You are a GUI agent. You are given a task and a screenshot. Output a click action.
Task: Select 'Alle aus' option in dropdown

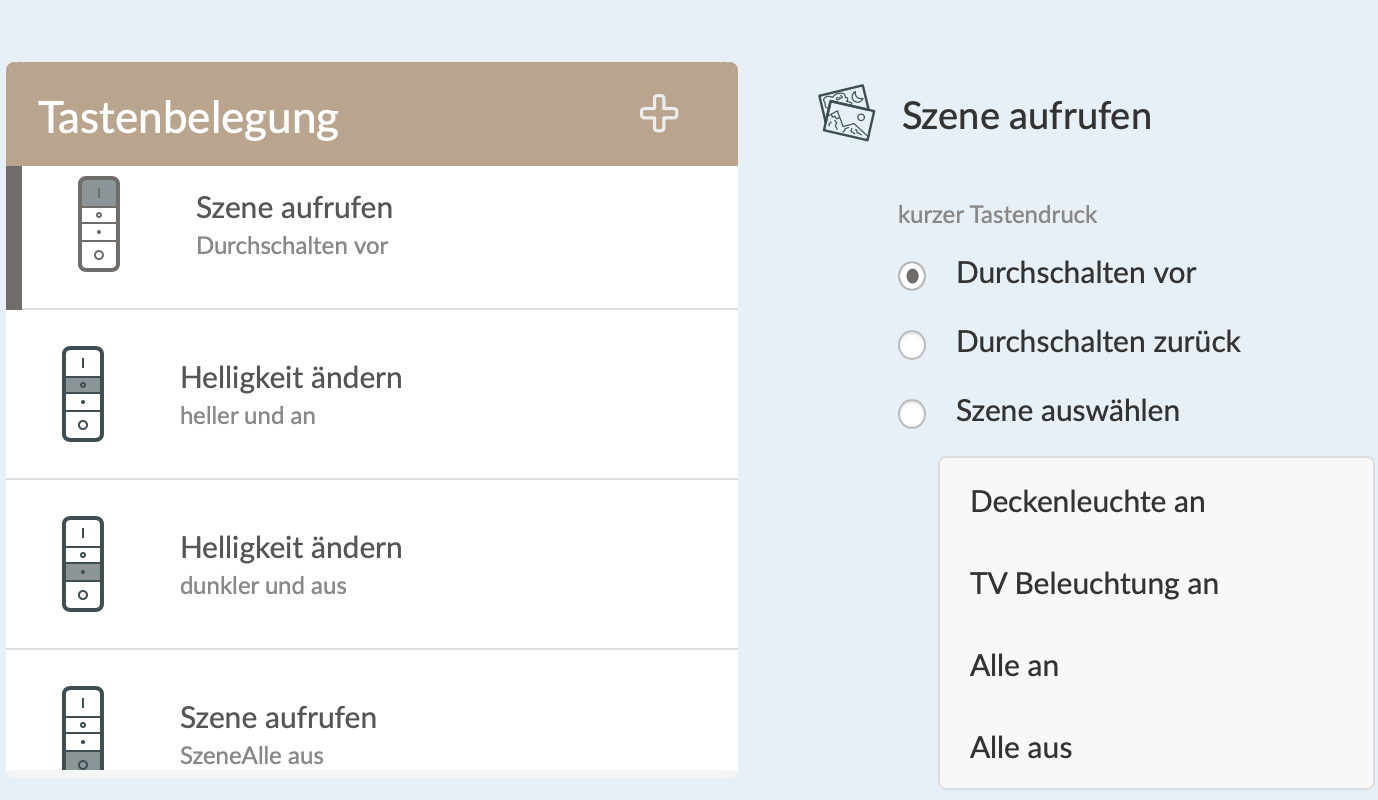(x=1021, y=748)
